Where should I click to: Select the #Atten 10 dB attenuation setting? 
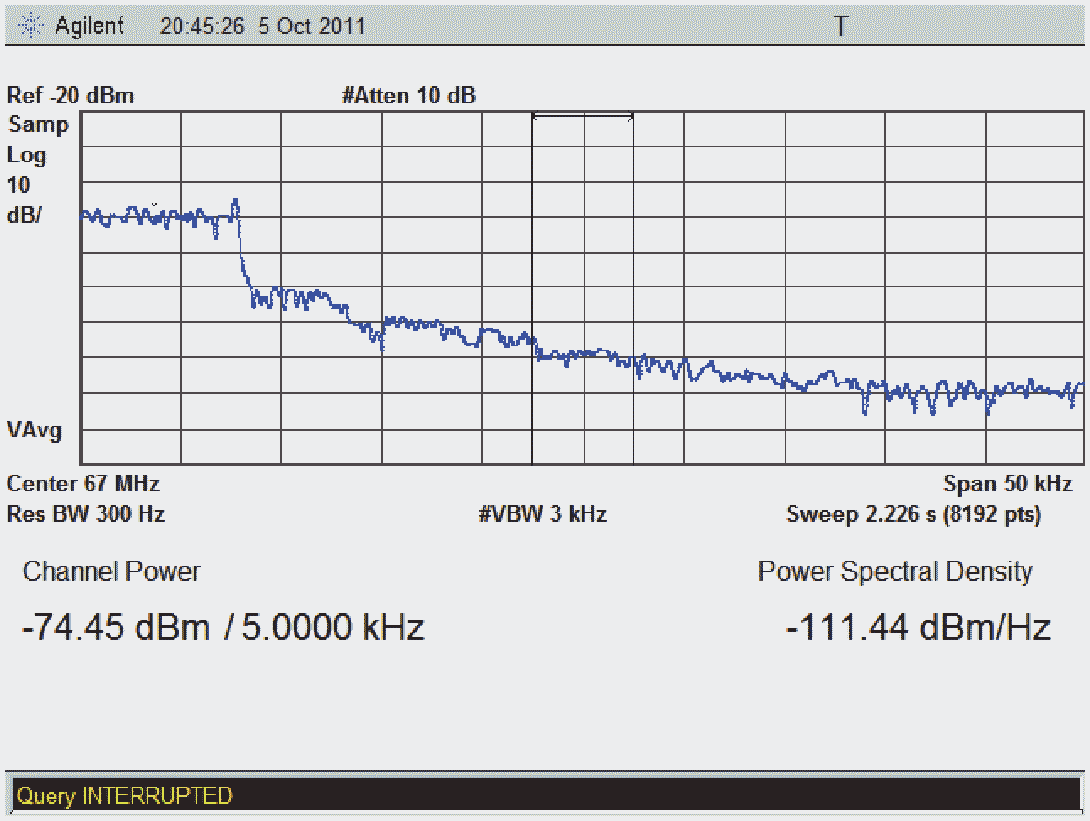[x=408, y=96]
